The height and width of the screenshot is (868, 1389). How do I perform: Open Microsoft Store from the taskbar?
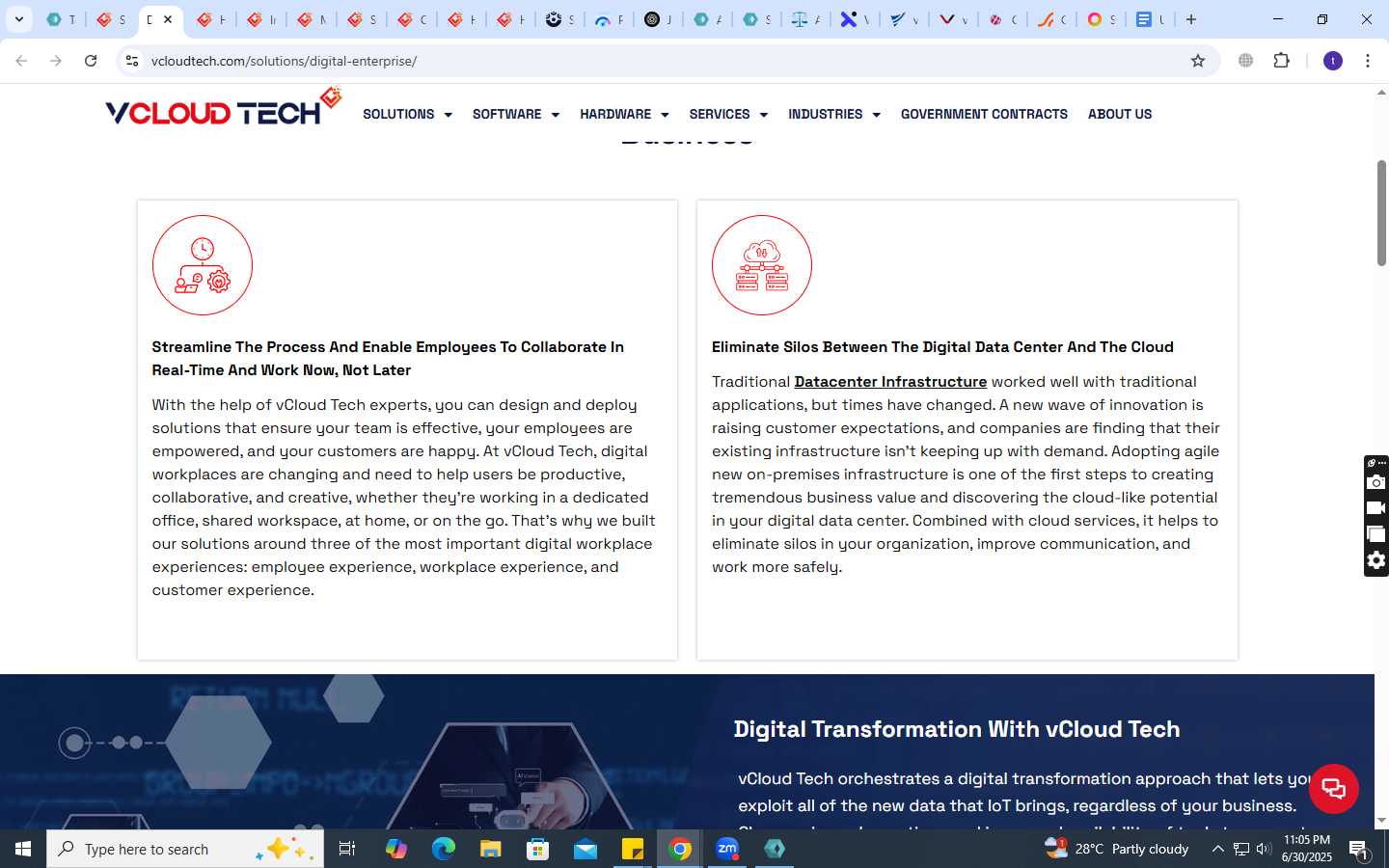537,849
